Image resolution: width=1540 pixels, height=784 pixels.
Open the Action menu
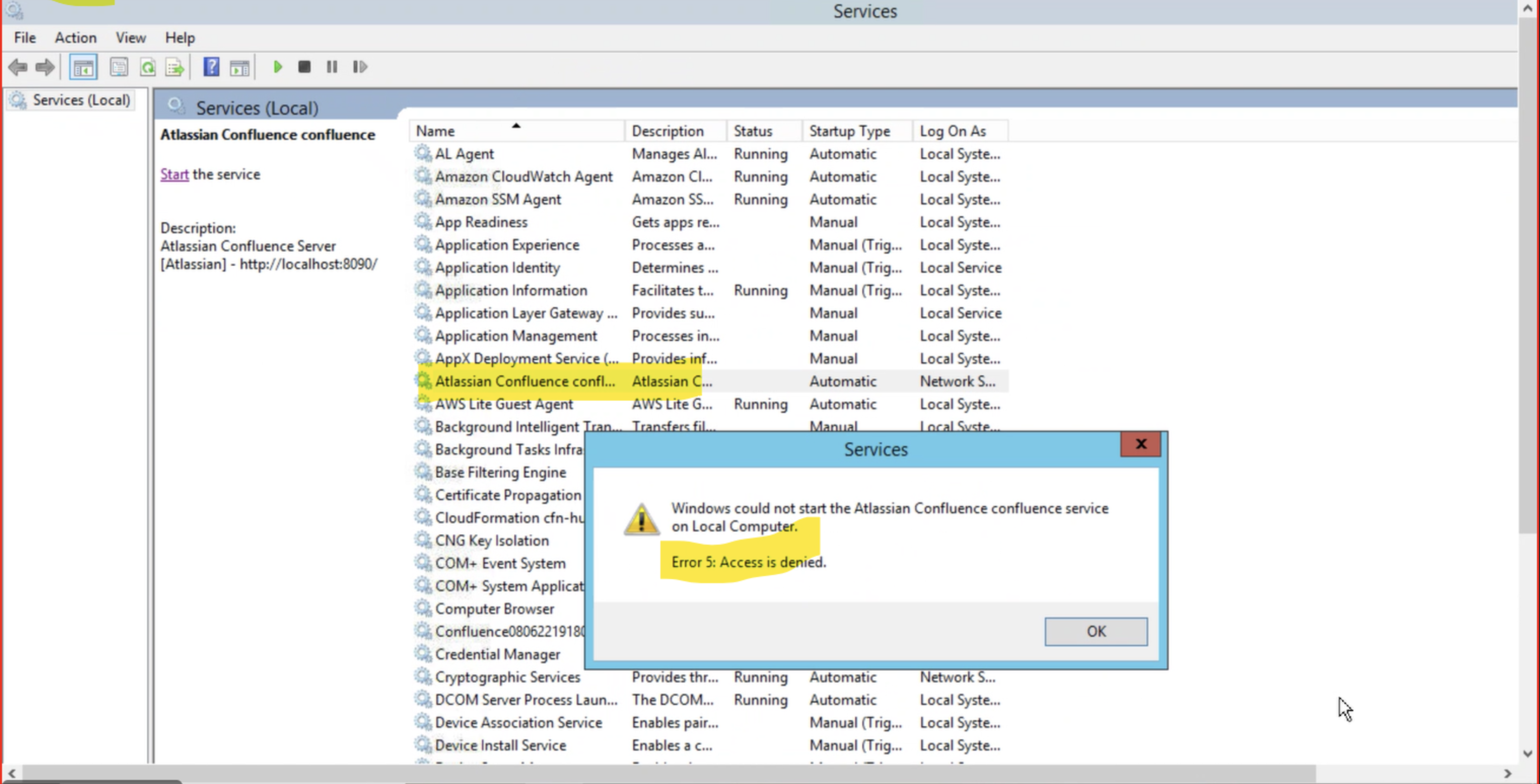pos(75,38)
